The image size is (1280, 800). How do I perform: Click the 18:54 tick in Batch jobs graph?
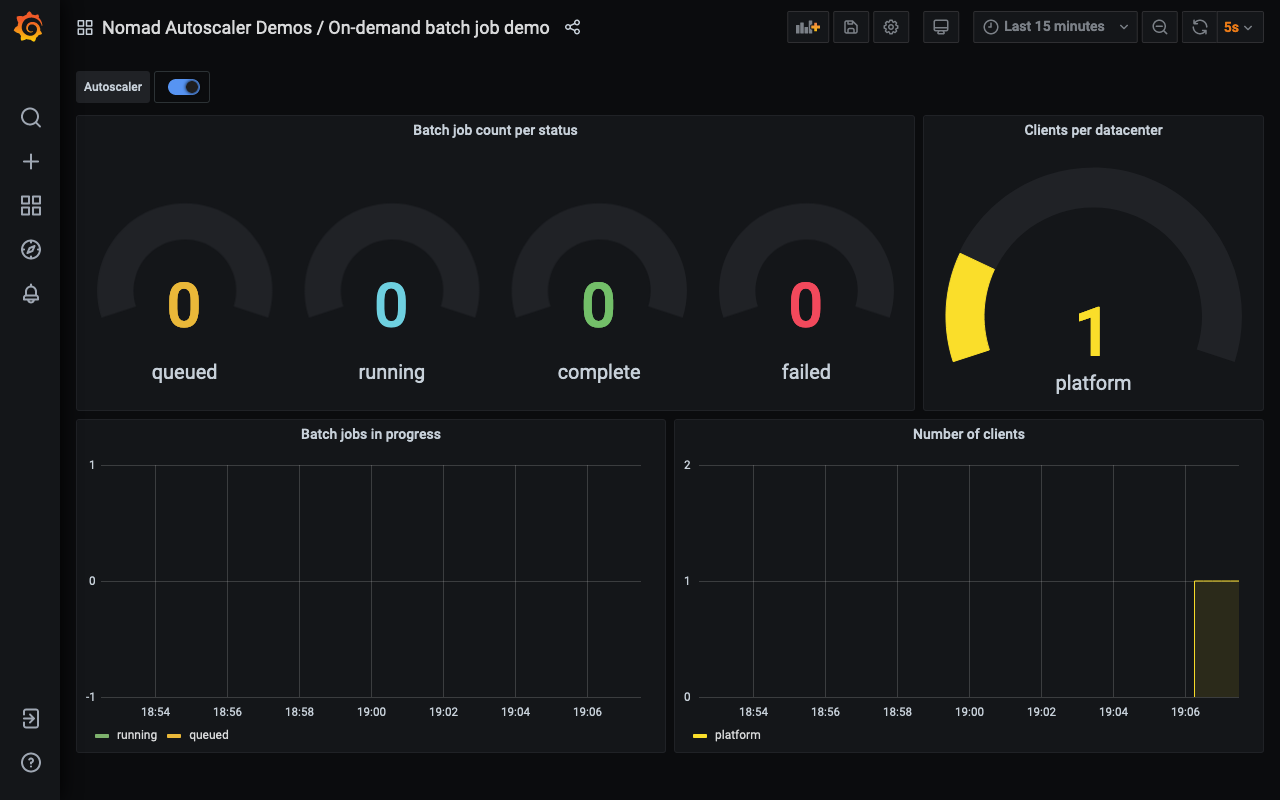(155, 712)
